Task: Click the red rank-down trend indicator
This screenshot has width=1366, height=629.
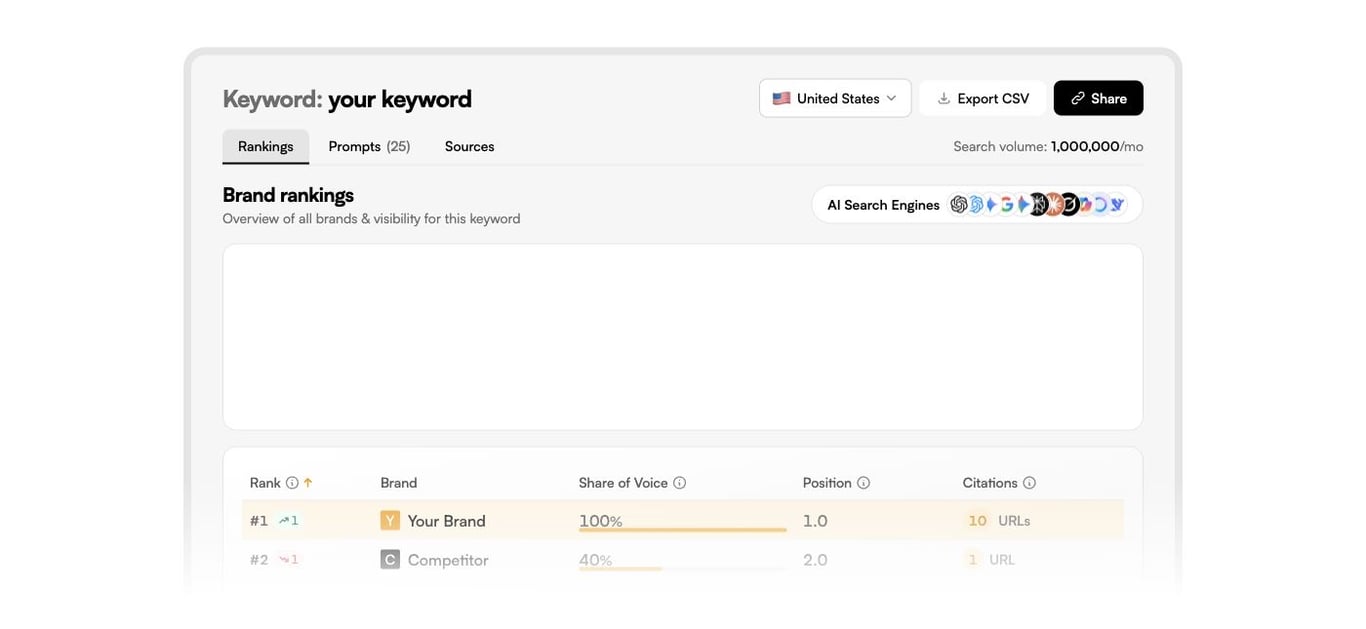Action: 289,560
